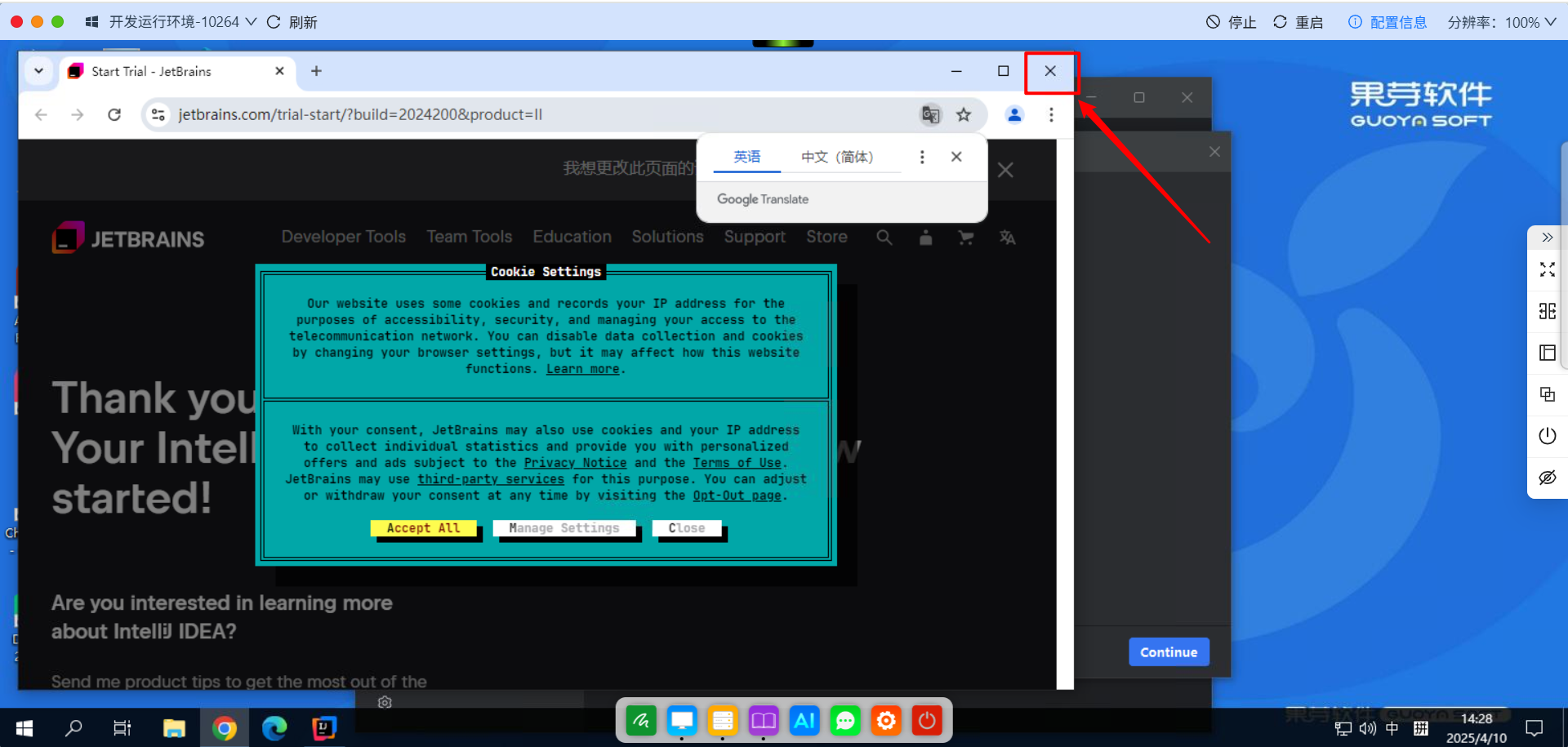Open the purple book app in the dock

[764, 721]
